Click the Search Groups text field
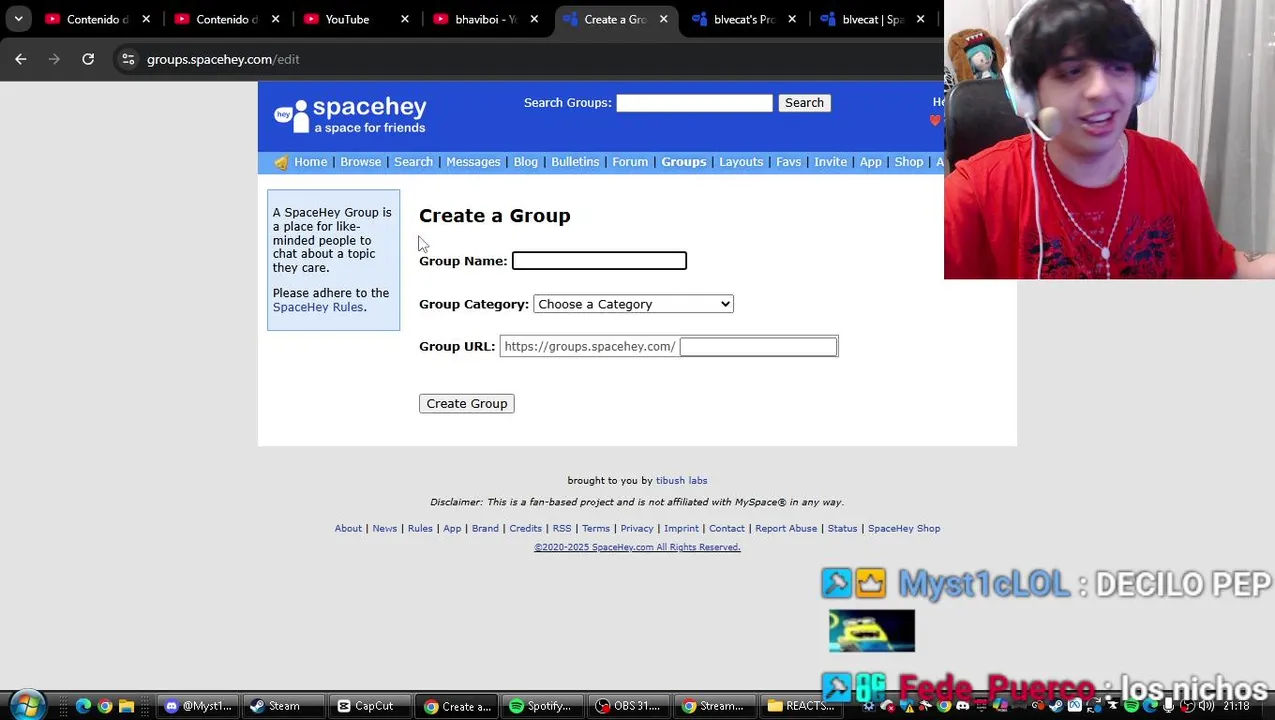This screenshot has width=1275, height=720. [694, 103]
